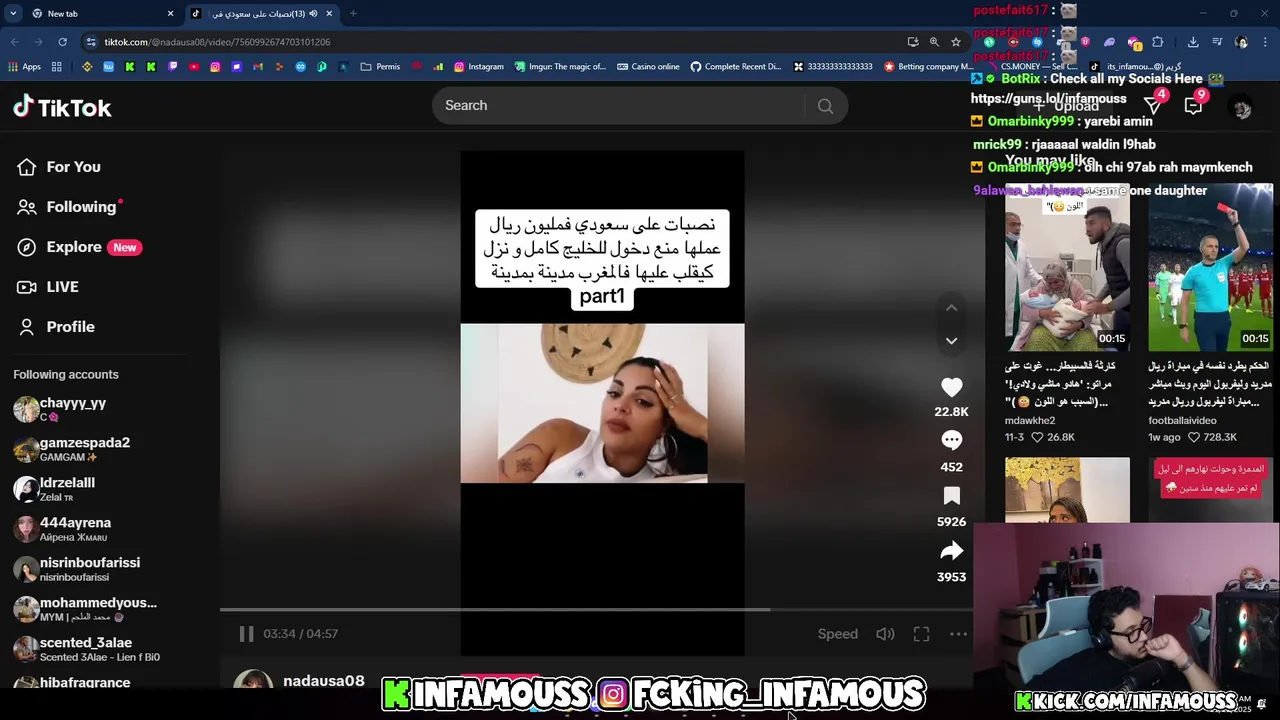Image resolution: width=1280 pixels, height=720 pixels.
Task: Open a new browser tab with plus
Action: coord(353,14)
